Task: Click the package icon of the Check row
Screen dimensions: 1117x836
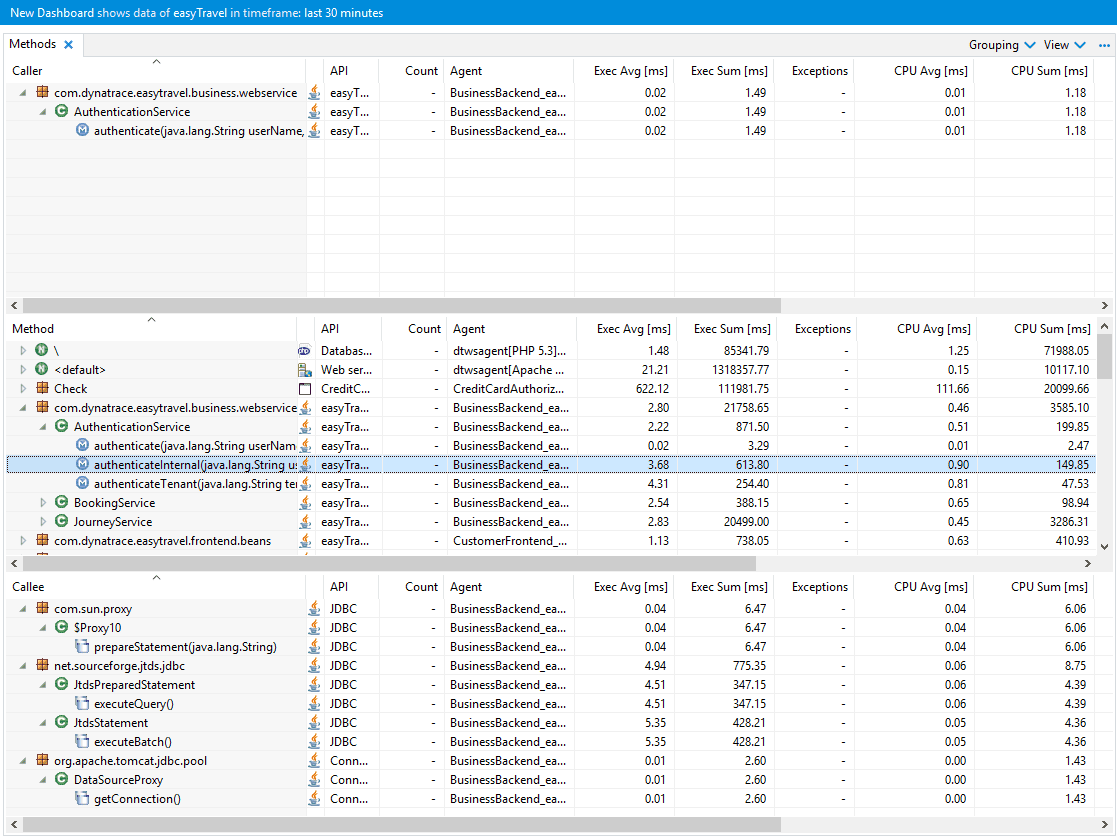Action: [x=43, y=388]
